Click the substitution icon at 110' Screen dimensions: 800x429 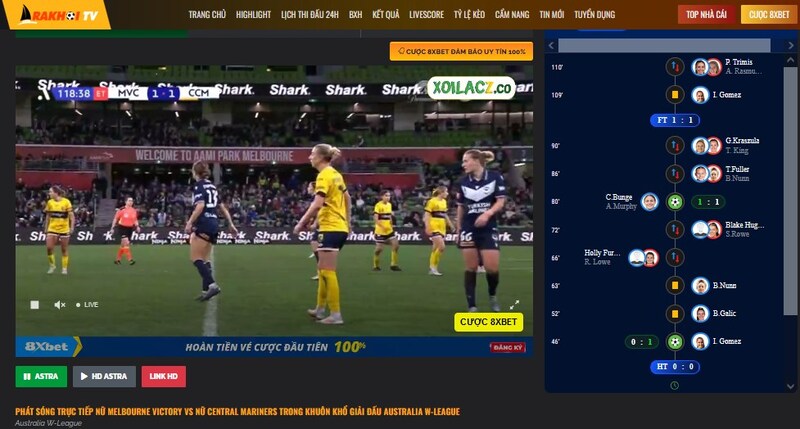[674, 66]
